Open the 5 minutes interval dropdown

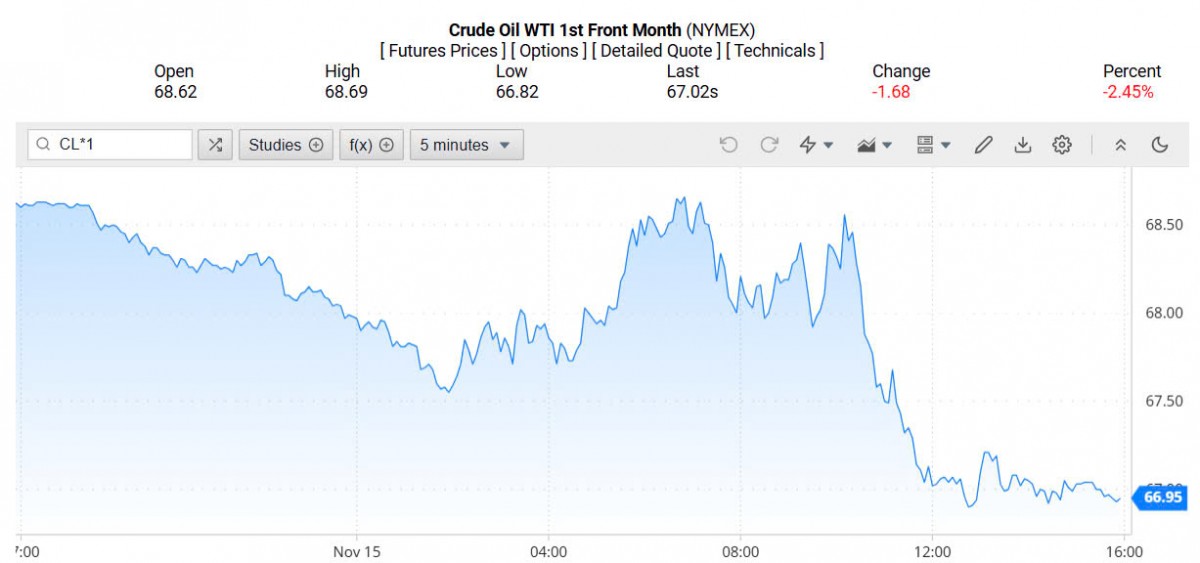point(466,145)
